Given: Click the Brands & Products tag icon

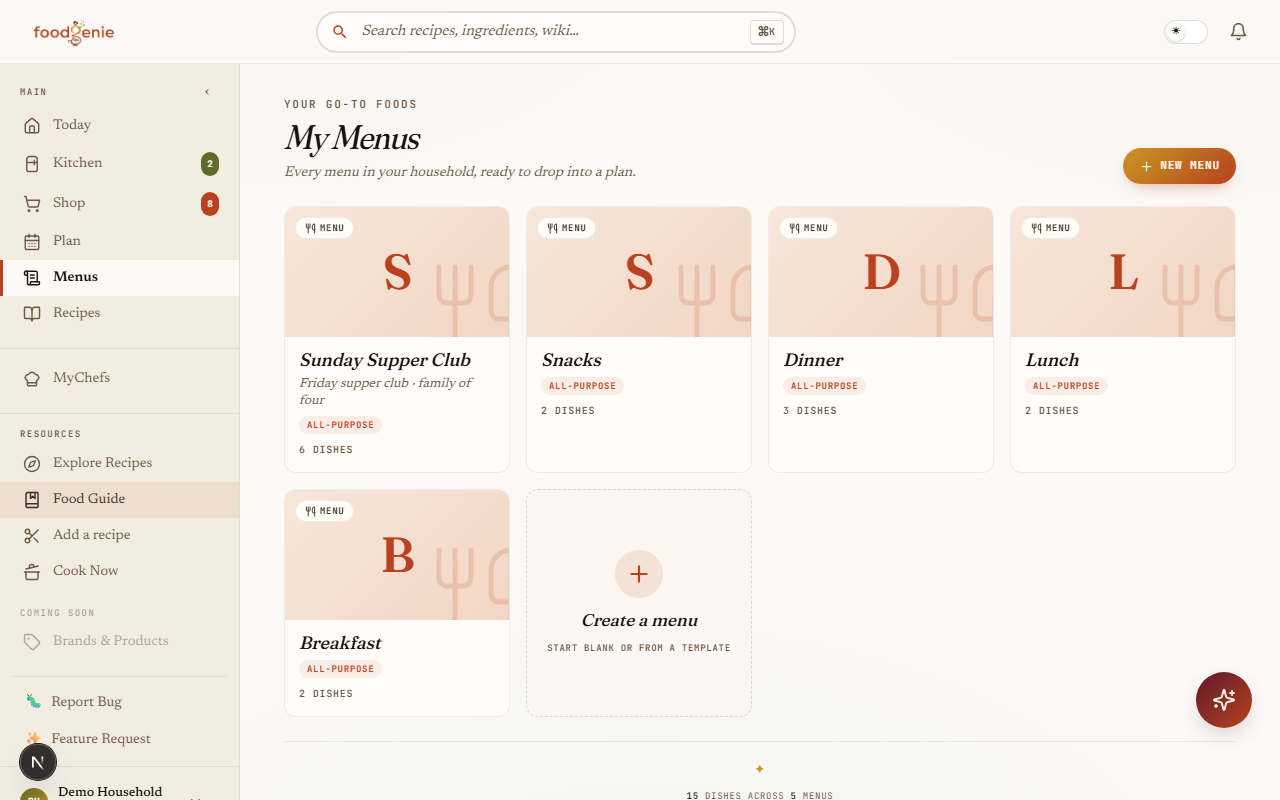Looking at the screenshot, I should (x=32, y=641).
